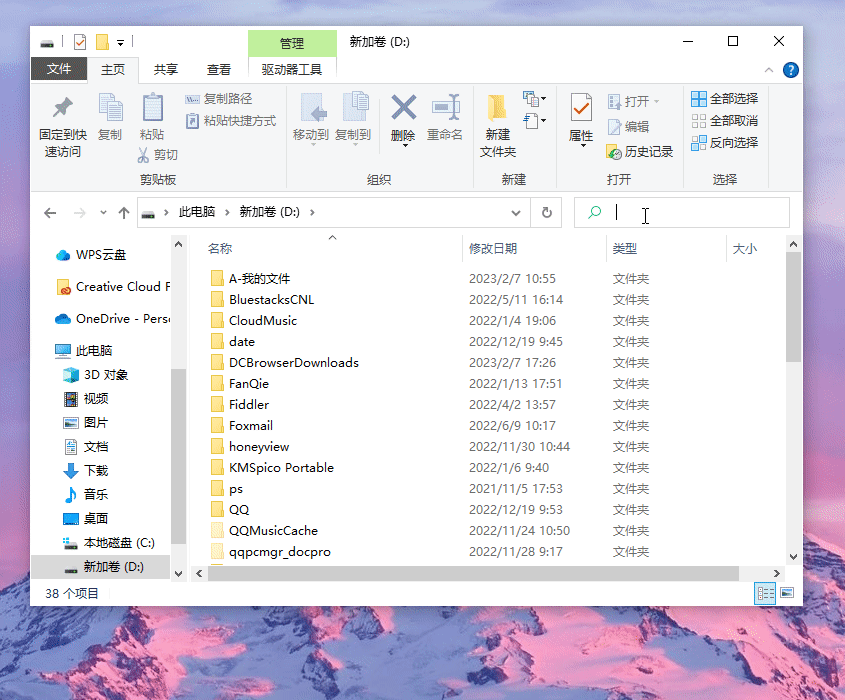The image size is (845, 700).
Task: Switch to details view icon in status bar
Action: [765, 594]
